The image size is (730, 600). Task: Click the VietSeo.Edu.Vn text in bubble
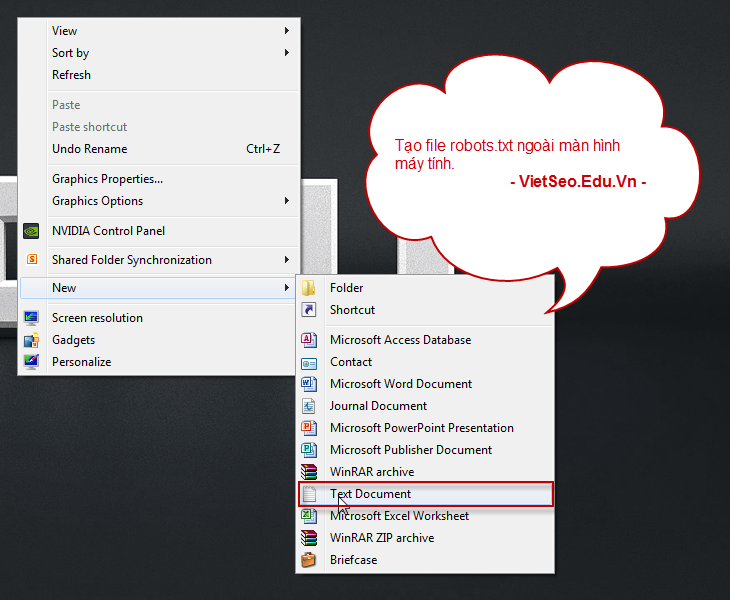578,182
